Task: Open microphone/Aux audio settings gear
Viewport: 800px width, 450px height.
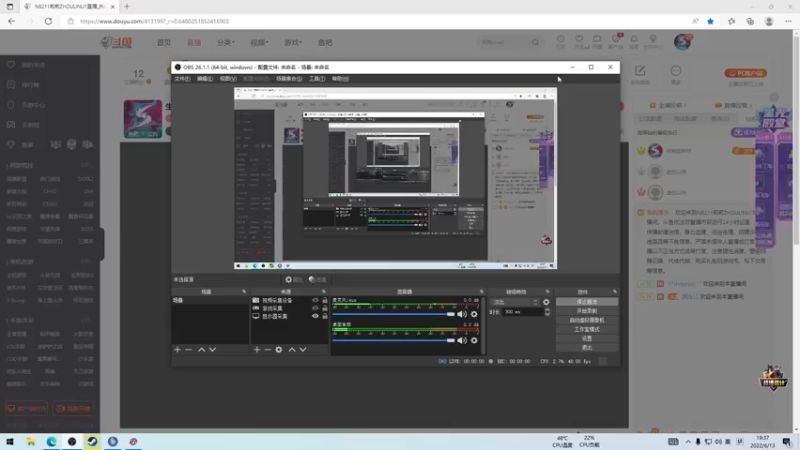Action: pyautogui.click(x=474, y=314)
